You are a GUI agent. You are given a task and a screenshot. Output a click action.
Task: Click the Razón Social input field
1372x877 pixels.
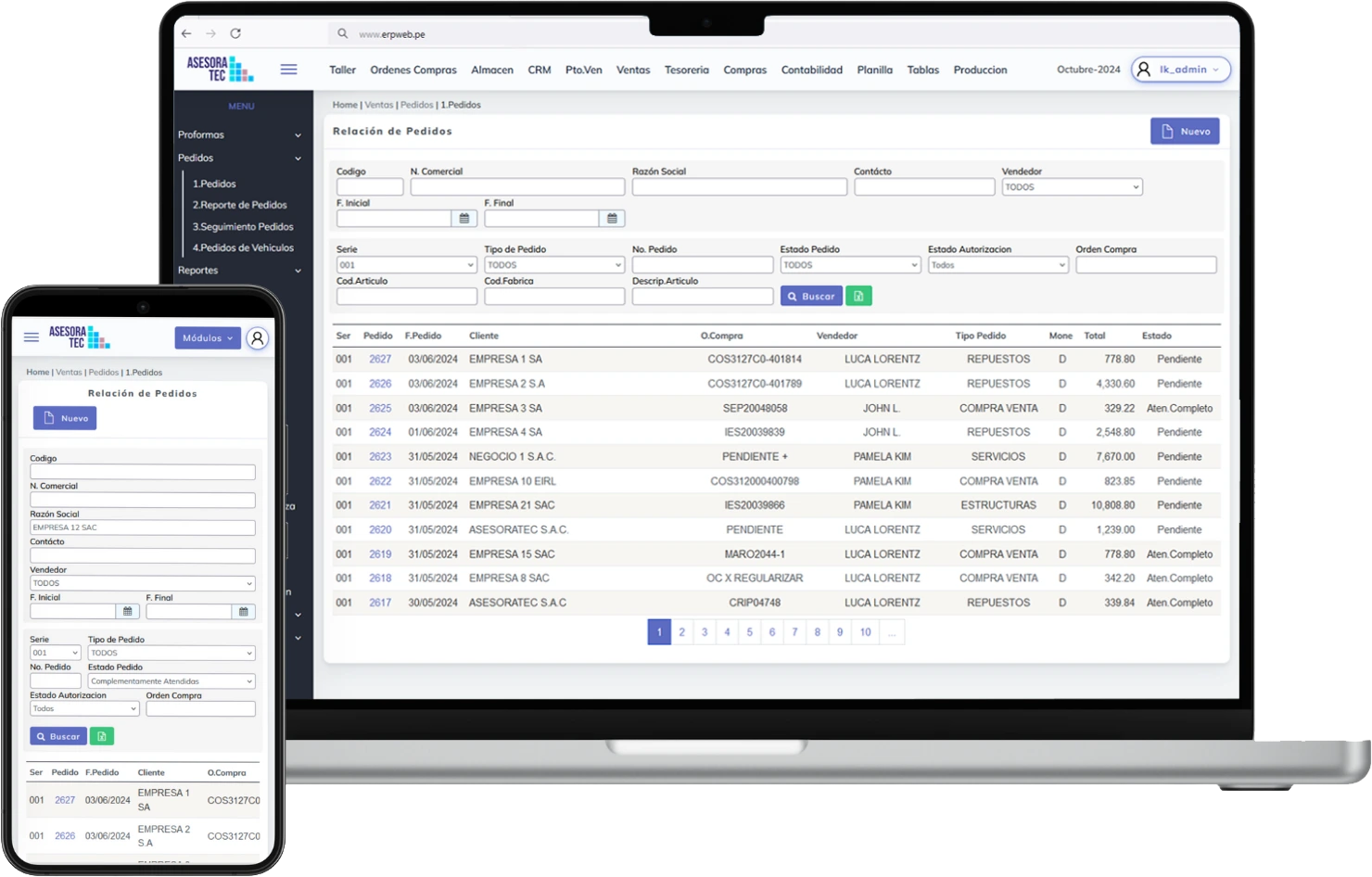tap(739, 187)
